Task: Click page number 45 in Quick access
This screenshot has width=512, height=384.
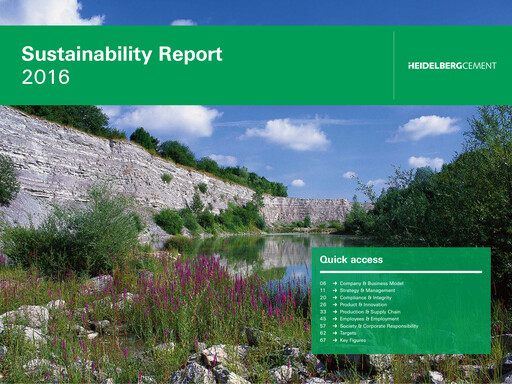Action: pos(323,319)
